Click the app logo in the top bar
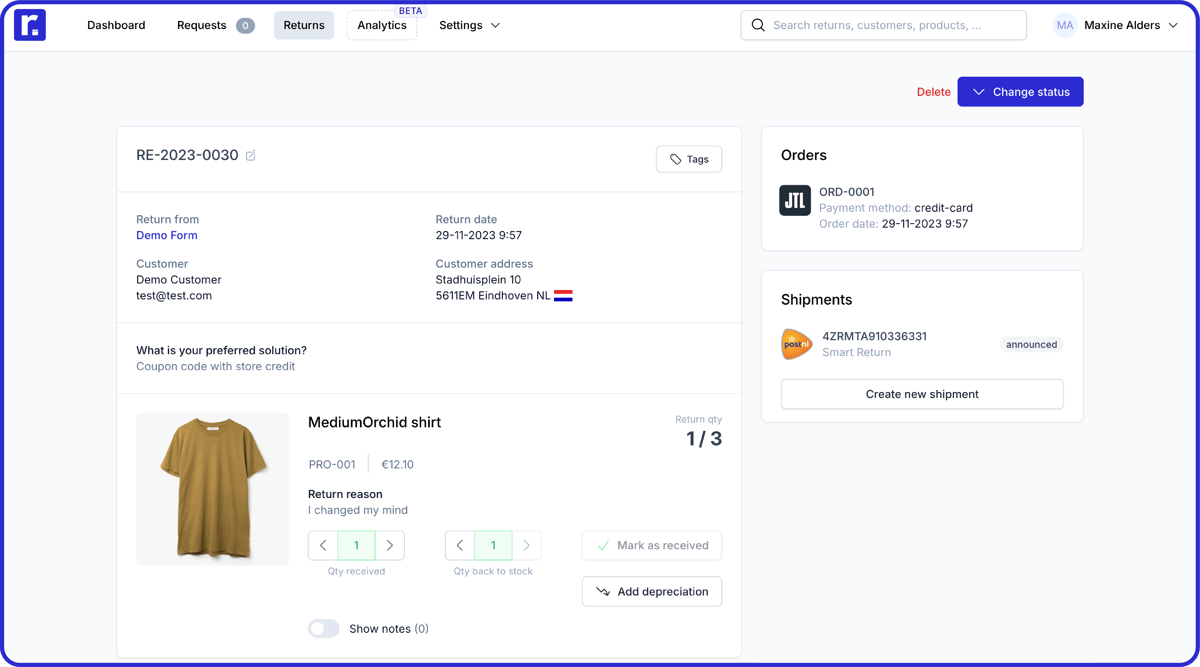1200x667 pixels. [30, 25]
